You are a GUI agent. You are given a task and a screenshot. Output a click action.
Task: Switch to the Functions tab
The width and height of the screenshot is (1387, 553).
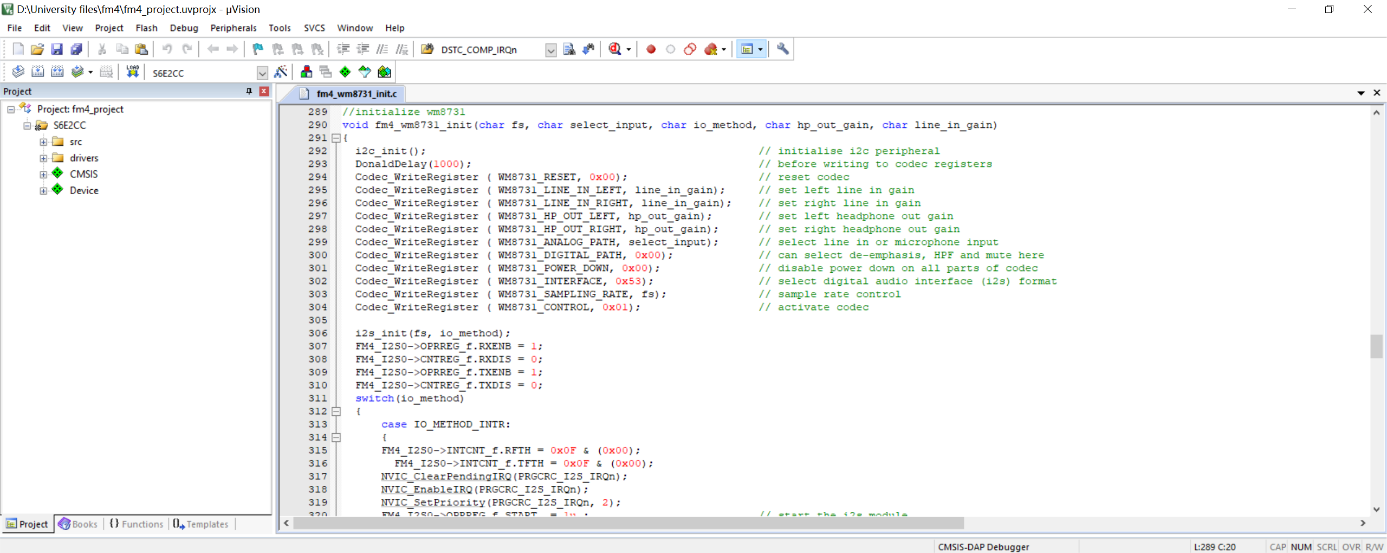(x=136, y=524)
